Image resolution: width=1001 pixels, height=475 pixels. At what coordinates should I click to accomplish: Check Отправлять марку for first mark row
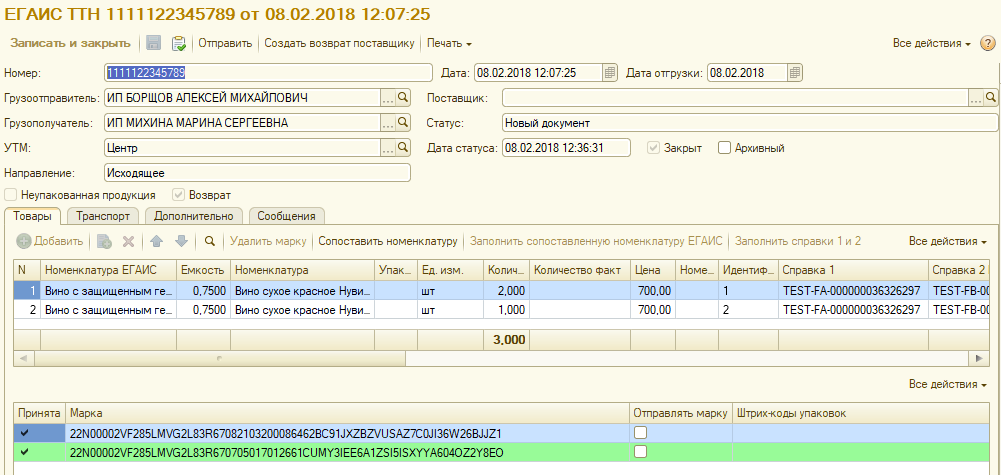[x=640, y=433]
